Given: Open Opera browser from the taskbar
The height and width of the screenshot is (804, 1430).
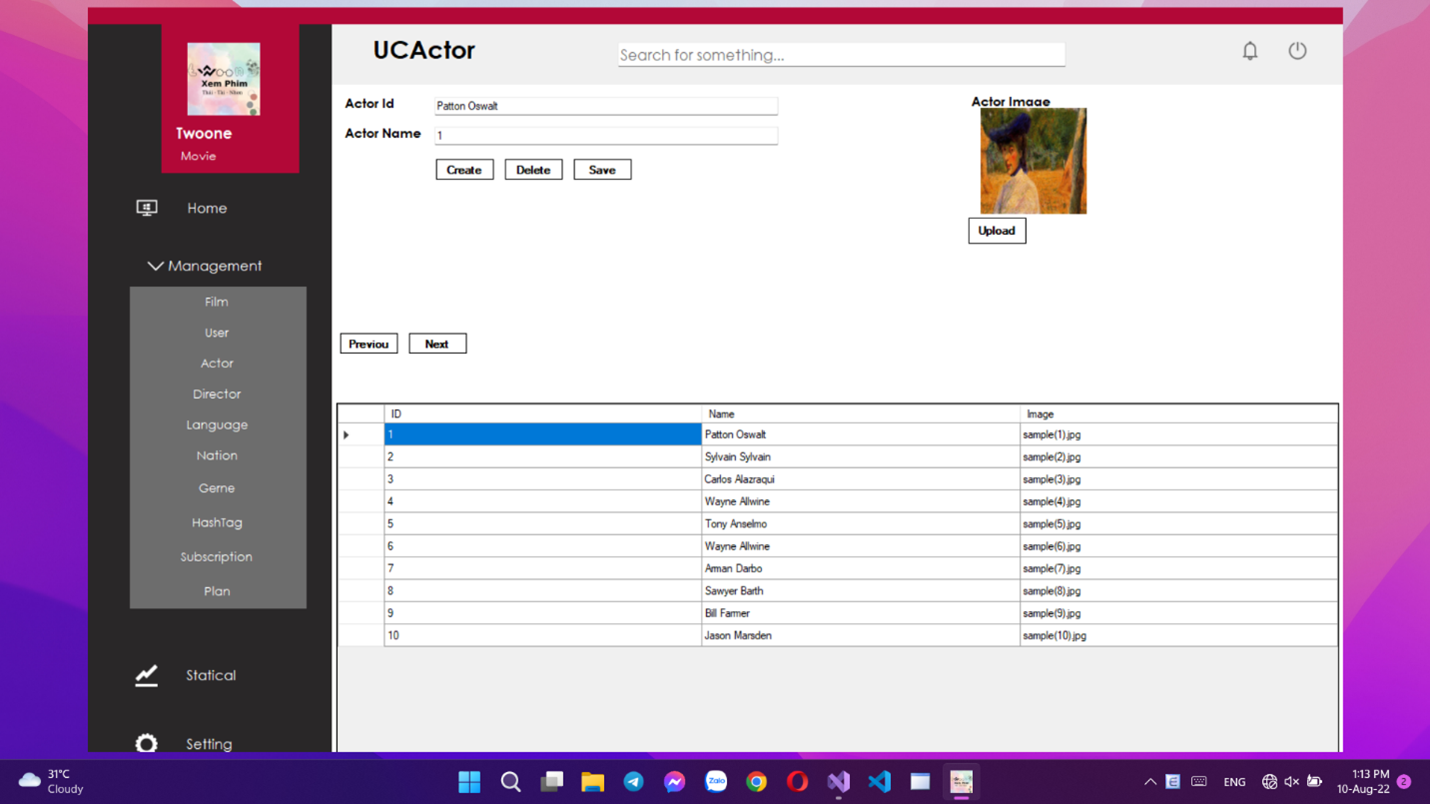Looking at the screenshot, I should click(797, 782).
